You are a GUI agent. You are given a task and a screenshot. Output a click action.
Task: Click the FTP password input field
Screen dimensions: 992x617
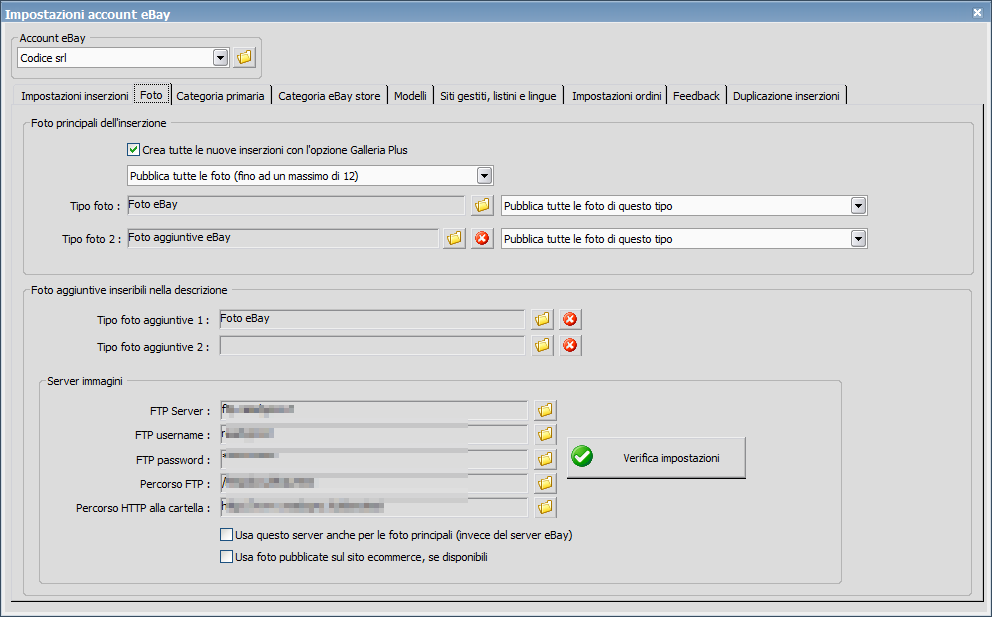click(x=374, y=459)
